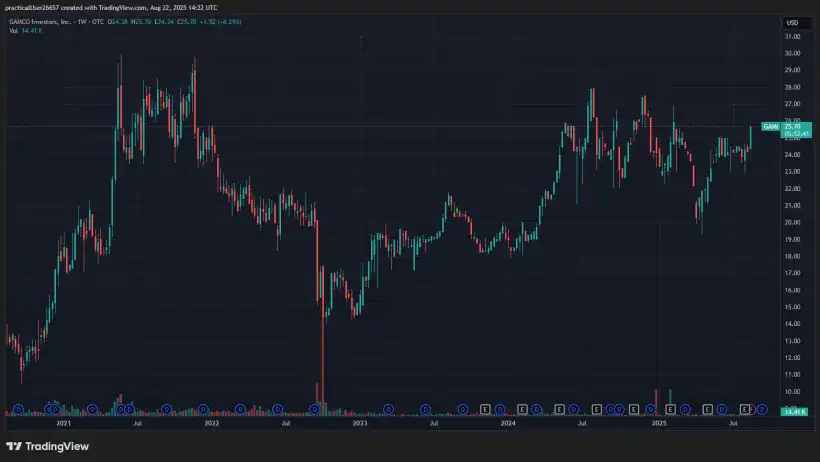
Task: Click the leftmost dividend 'D' marker
Action: click(x=19, y=409)
